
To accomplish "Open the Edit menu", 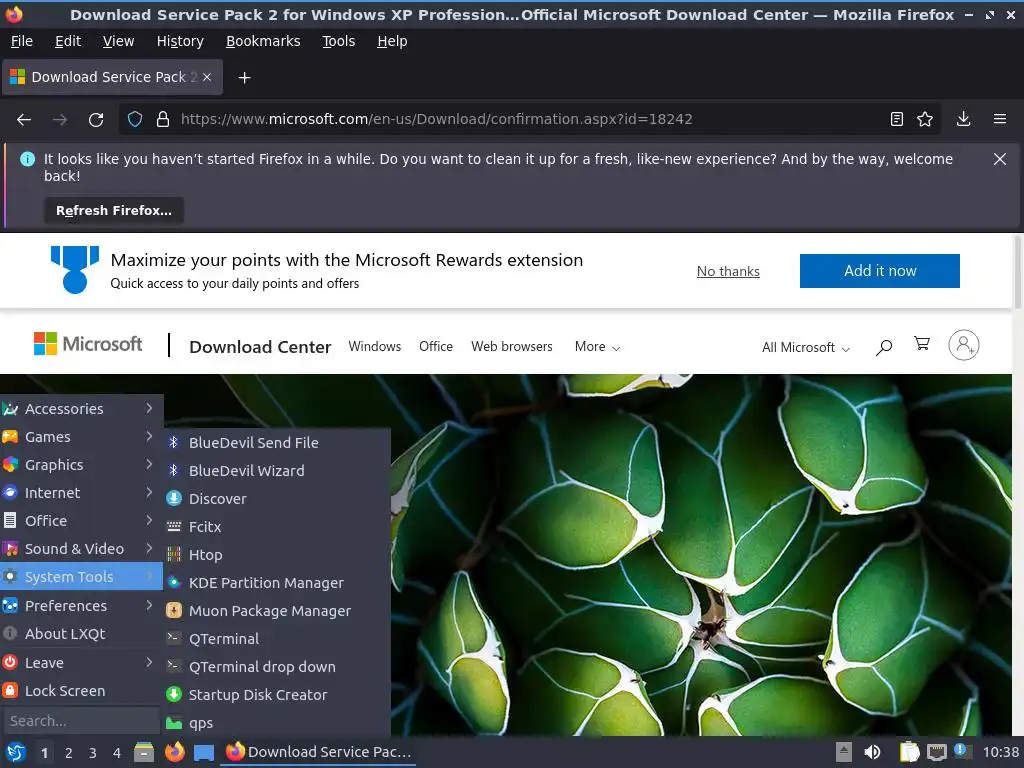I will point(68,41).
